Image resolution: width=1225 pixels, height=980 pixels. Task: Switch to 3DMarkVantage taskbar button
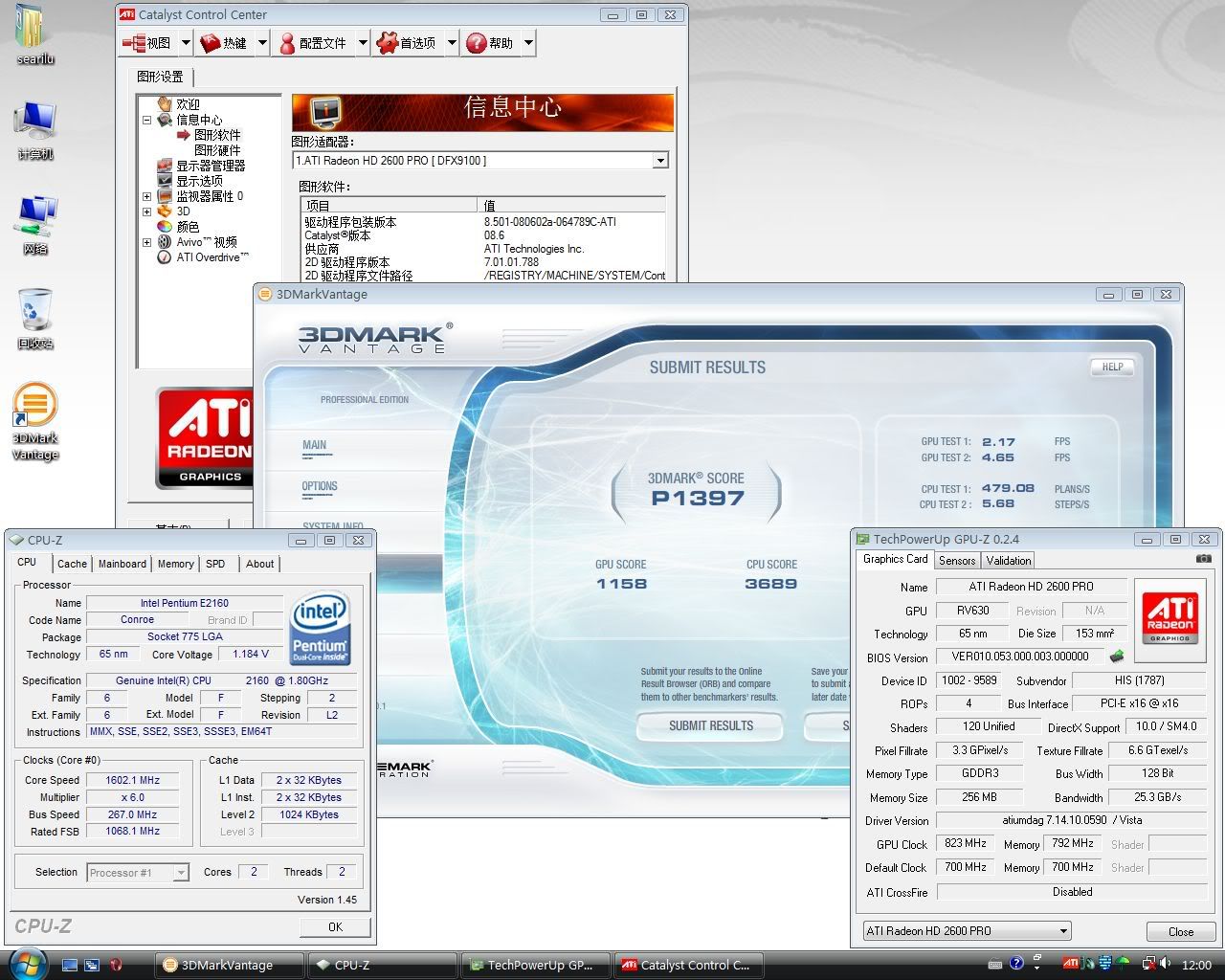230,965
